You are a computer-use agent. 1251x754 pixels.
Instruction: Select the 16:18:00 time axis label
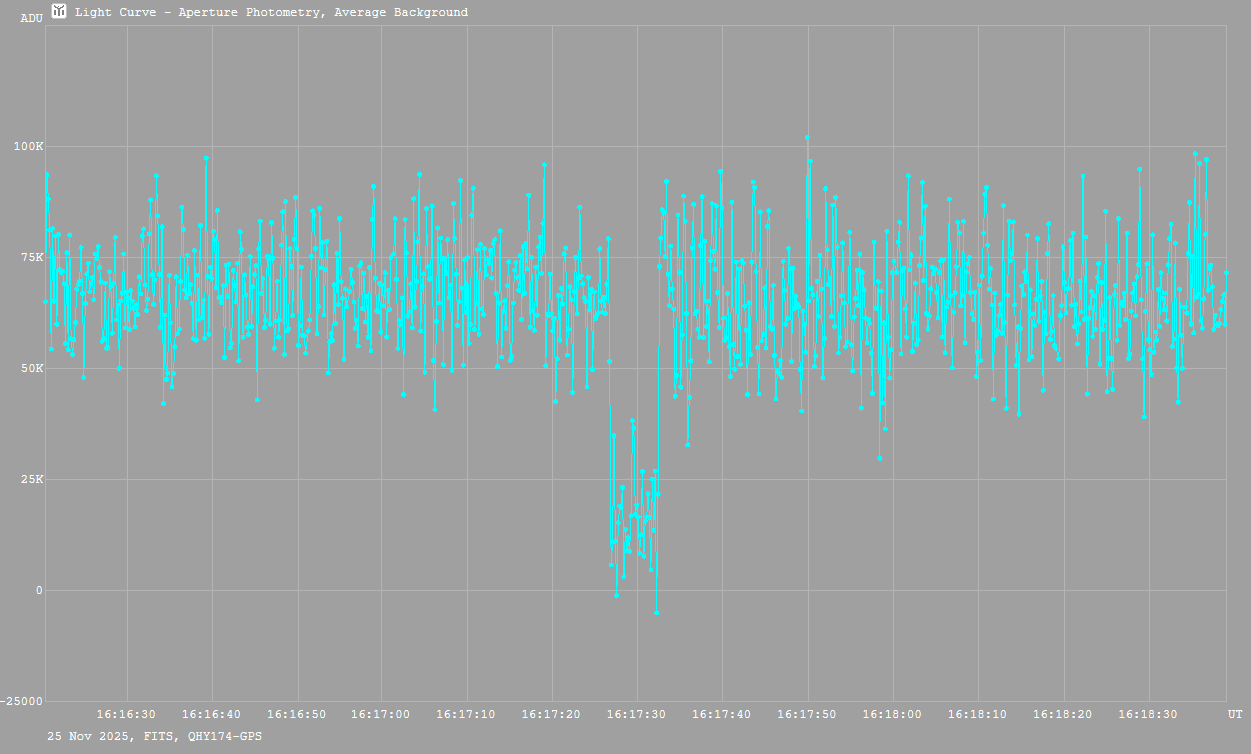[x=892, y=715]
